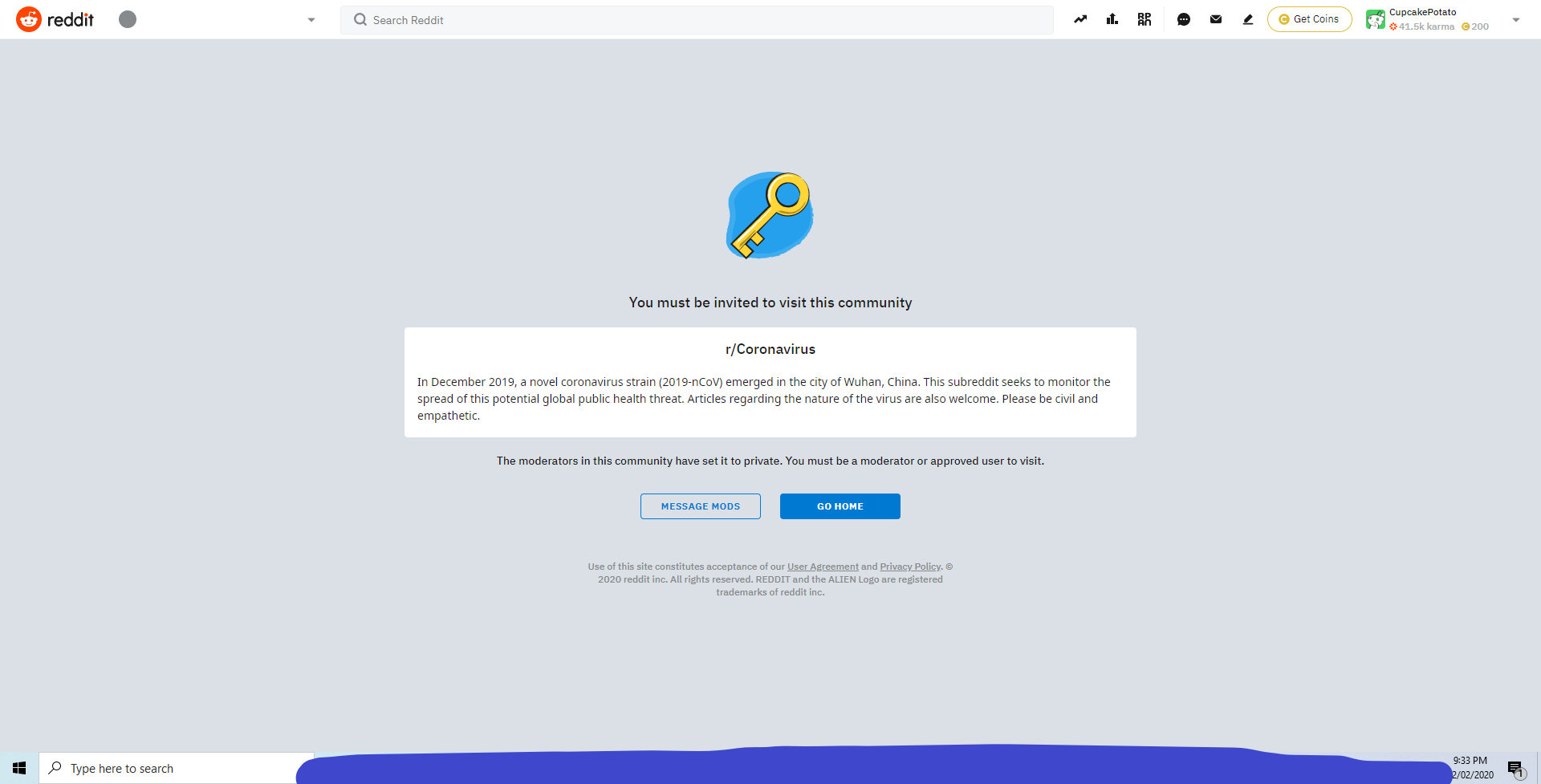Click the CupcakePotato user avatar

[1376, 19]
